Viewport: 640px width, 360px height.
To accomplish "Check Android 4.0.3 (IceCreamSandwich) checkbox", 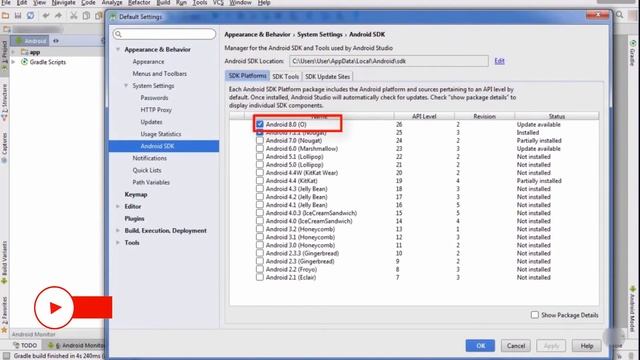I will [x=260, y=213].
